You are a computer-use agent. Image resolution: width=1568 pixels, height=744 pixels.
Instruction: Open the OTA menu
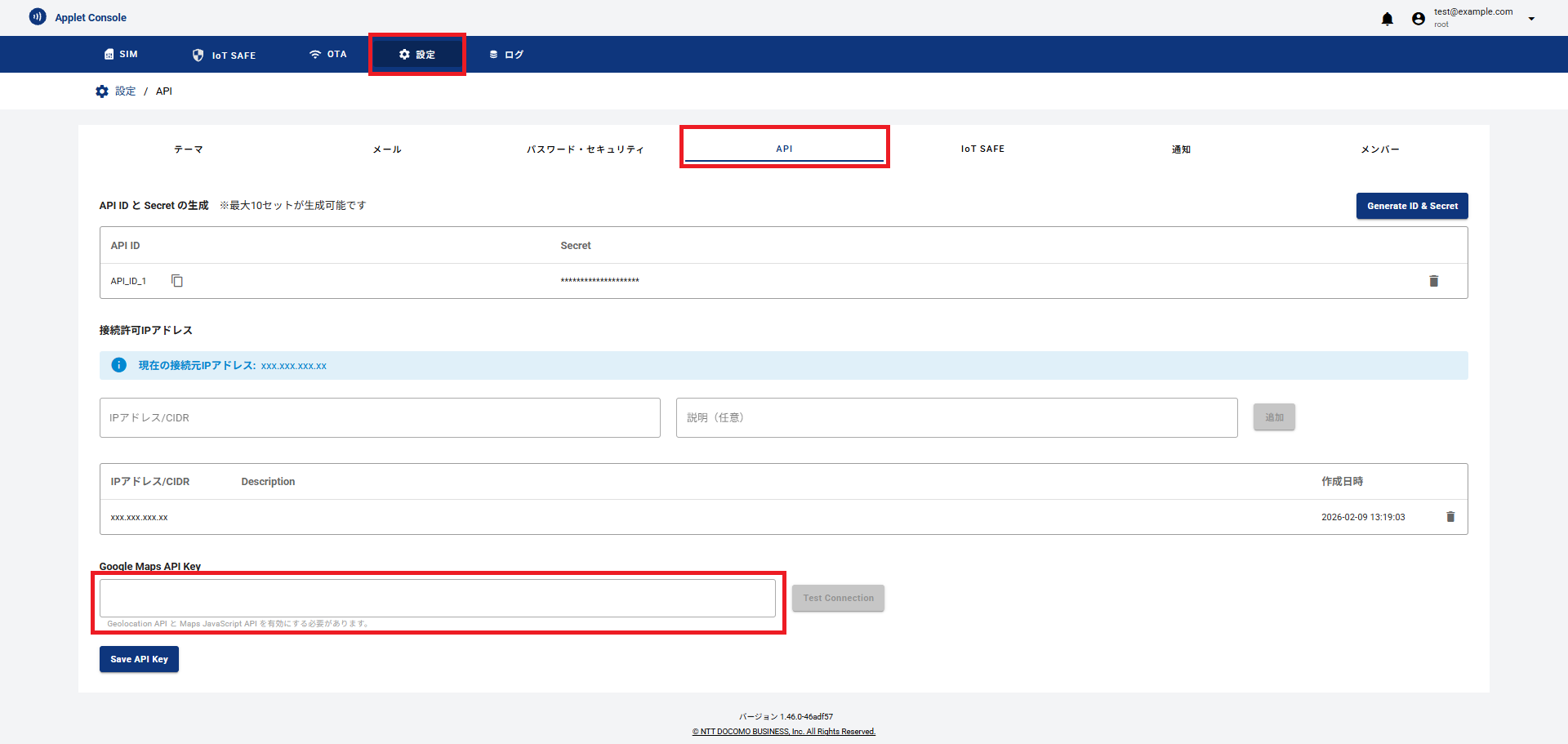tap(327, 55)
